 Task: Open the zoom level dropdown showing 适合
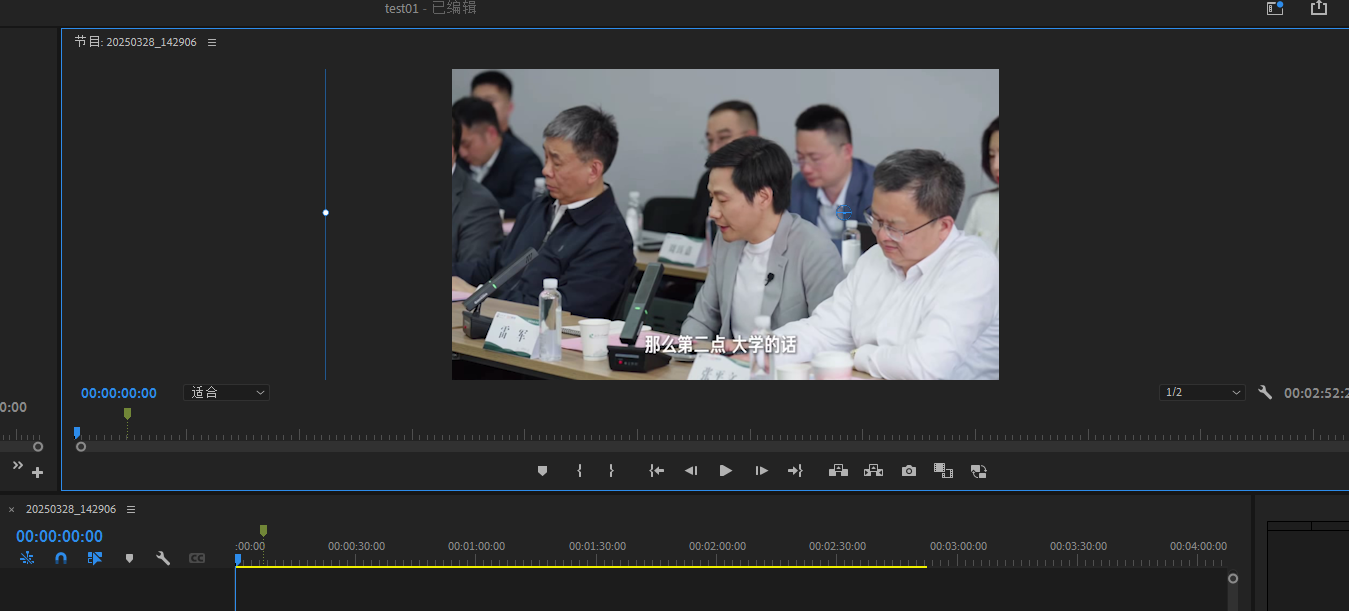pos(226,393)
